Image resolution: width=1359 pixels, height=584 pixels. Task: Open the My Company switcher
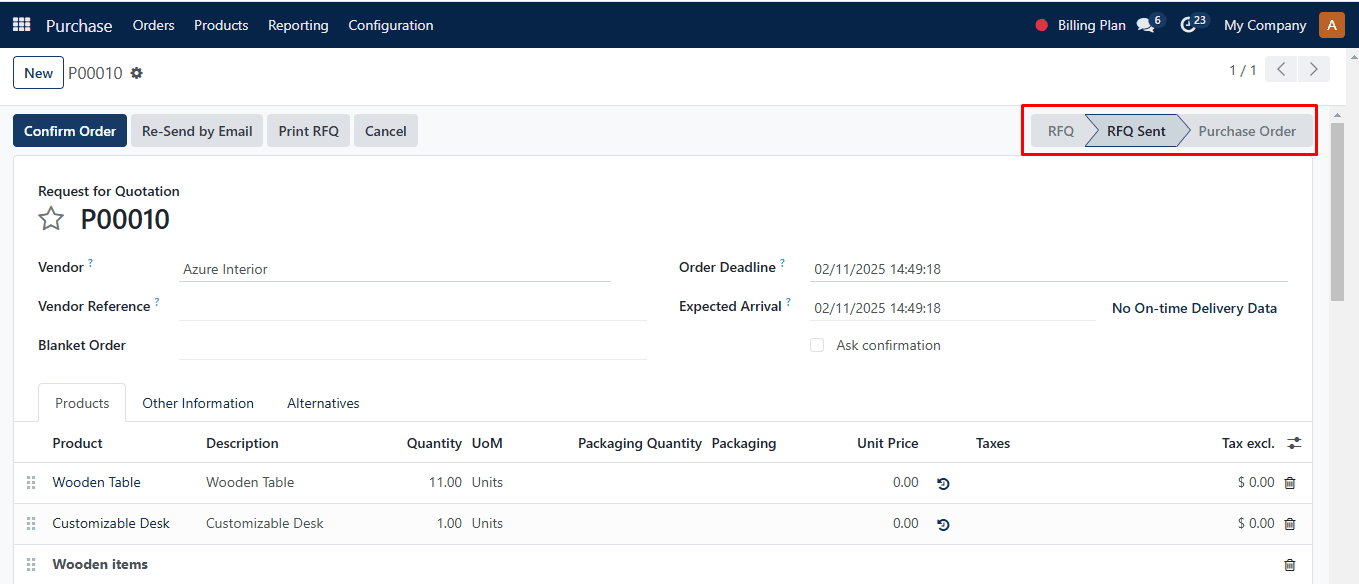(1265, 25)
